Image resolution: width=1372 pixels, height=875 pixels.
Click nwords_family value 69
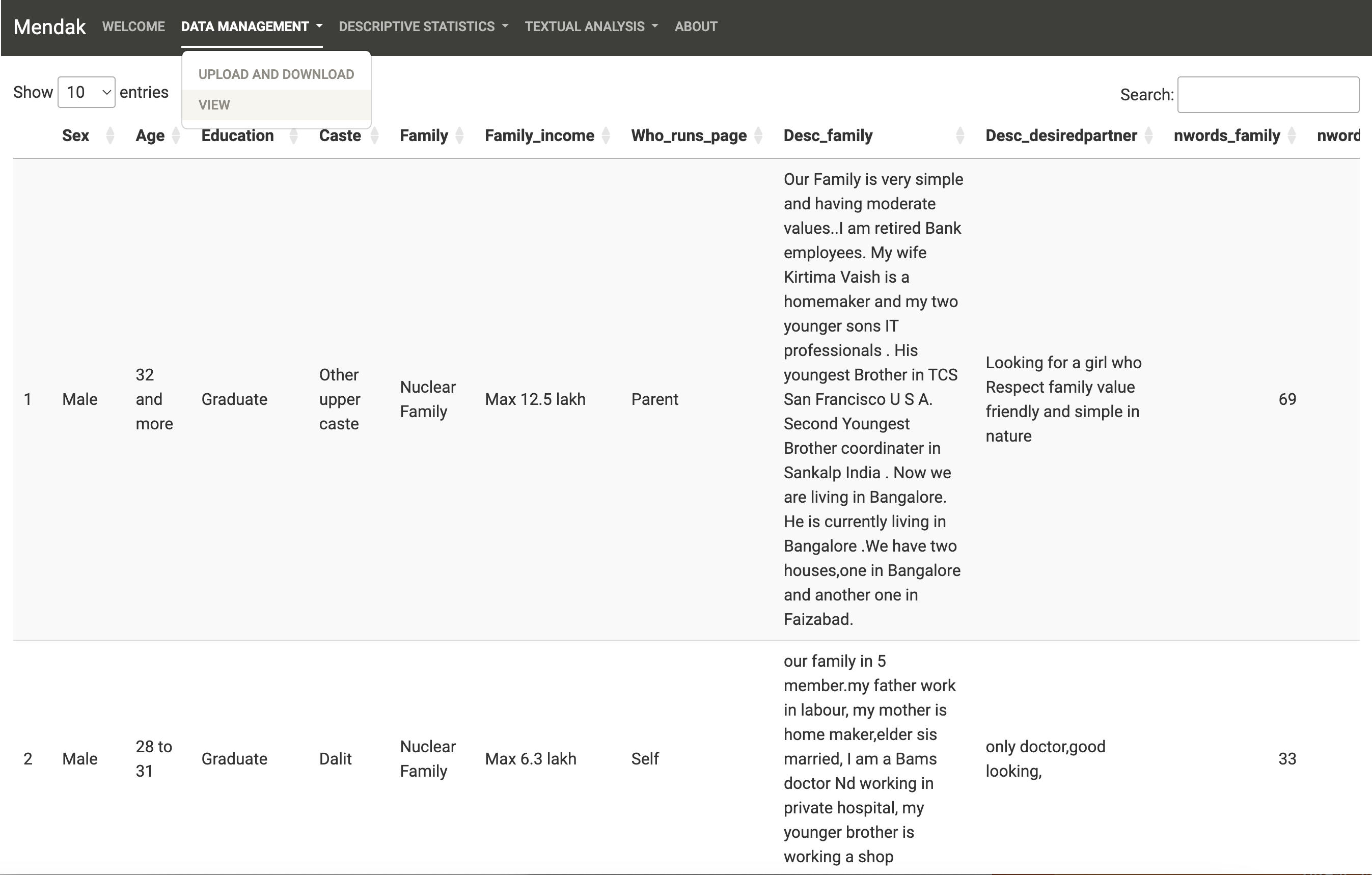1287,399
